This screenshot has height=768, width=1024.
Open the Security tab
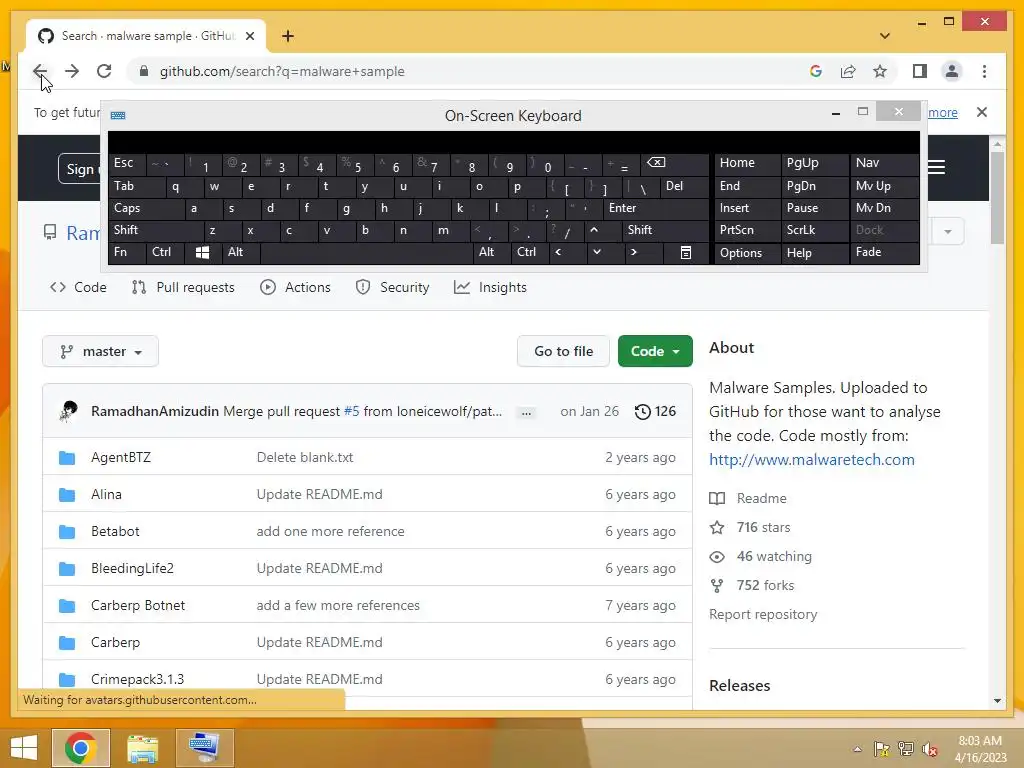pyautogui.click(x=392, y=287)
